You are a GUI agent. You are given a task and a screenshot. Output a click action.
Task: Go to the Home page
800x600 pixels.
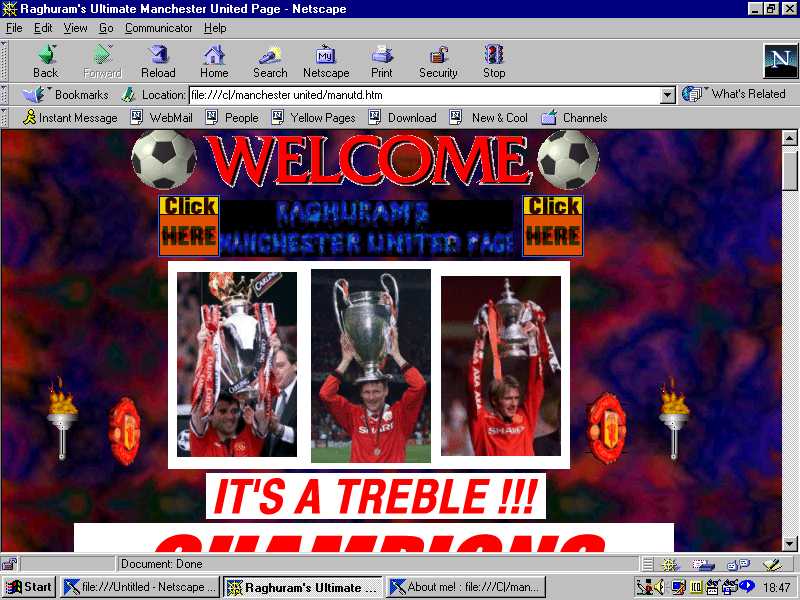click(x=214, y=61)
